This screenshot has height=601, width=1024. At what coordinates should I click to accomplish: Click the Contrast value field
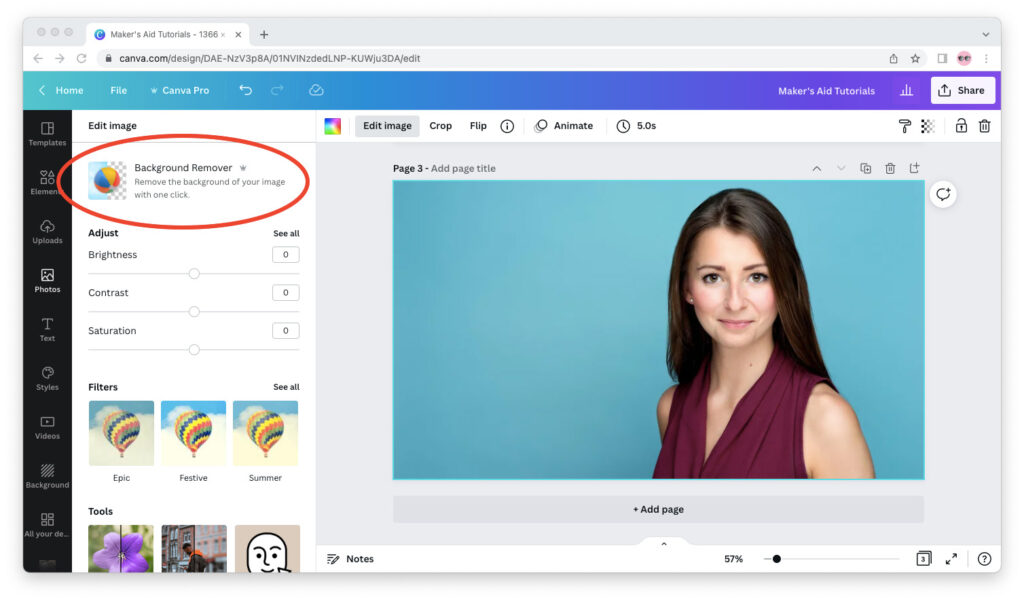[x=285, y=293]
